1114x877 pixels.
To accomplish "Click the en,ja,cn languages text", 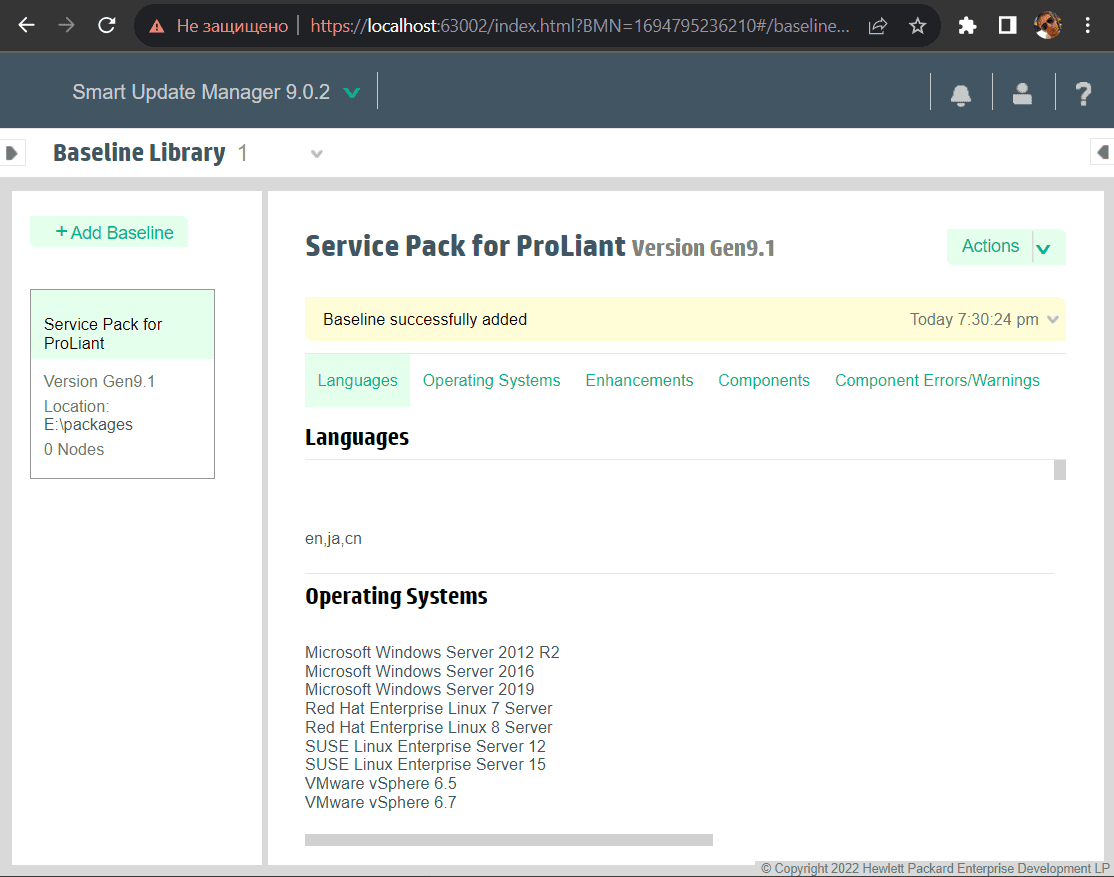I will (333, 539).
